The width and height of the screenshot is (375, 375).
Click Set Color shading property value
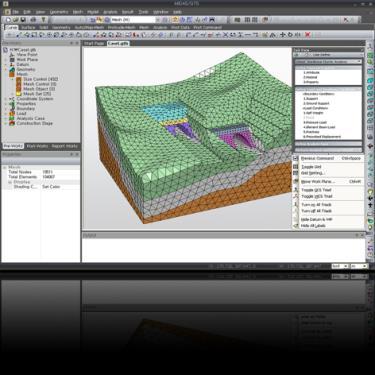pyautogui.click(x=51, y=187)
